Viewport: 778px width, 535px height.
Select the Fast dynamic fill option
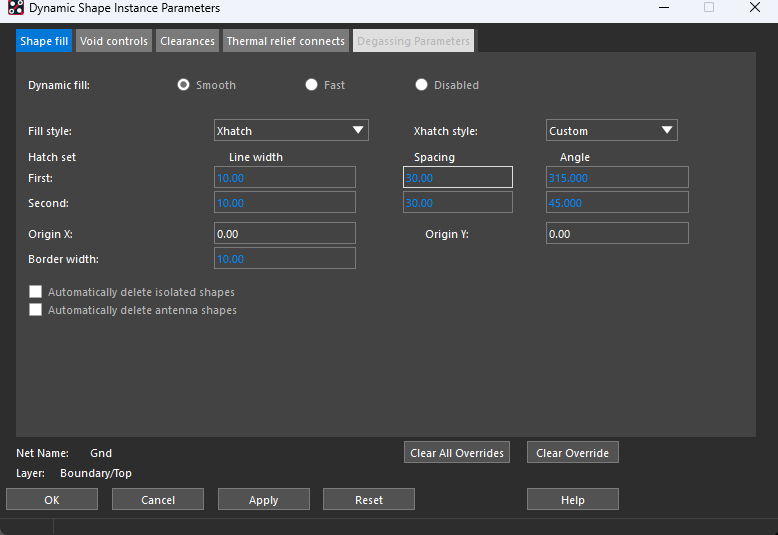312,85
